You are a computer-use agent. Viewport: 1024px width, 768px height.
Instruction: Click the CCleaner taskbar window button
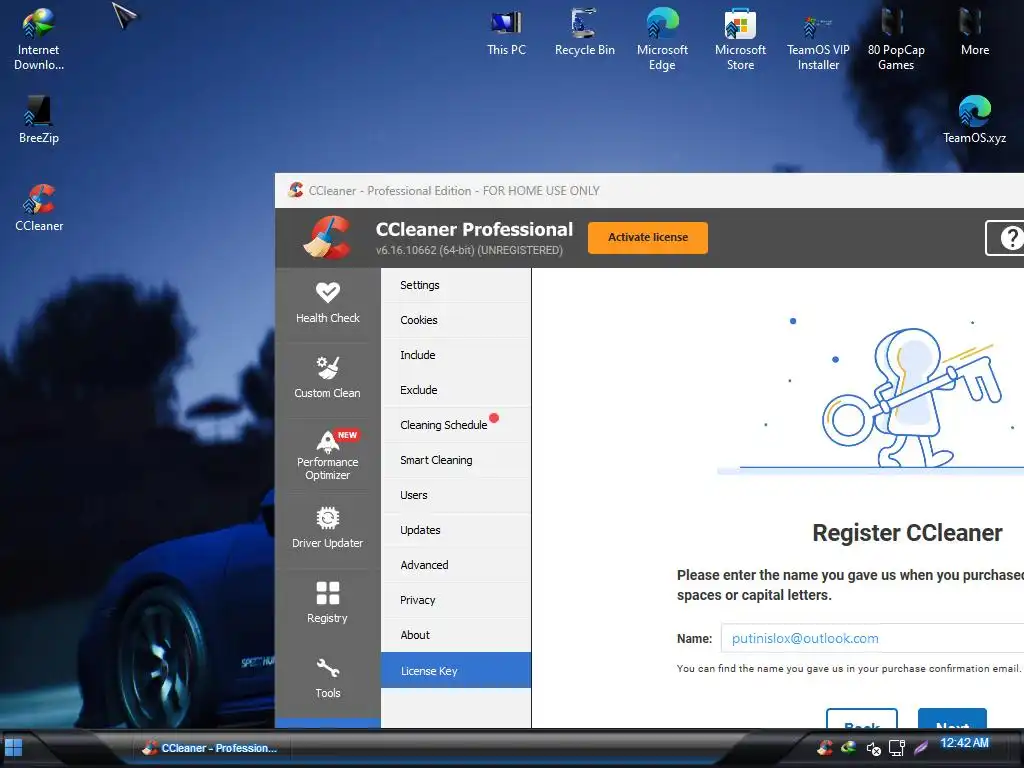(212, 748)
